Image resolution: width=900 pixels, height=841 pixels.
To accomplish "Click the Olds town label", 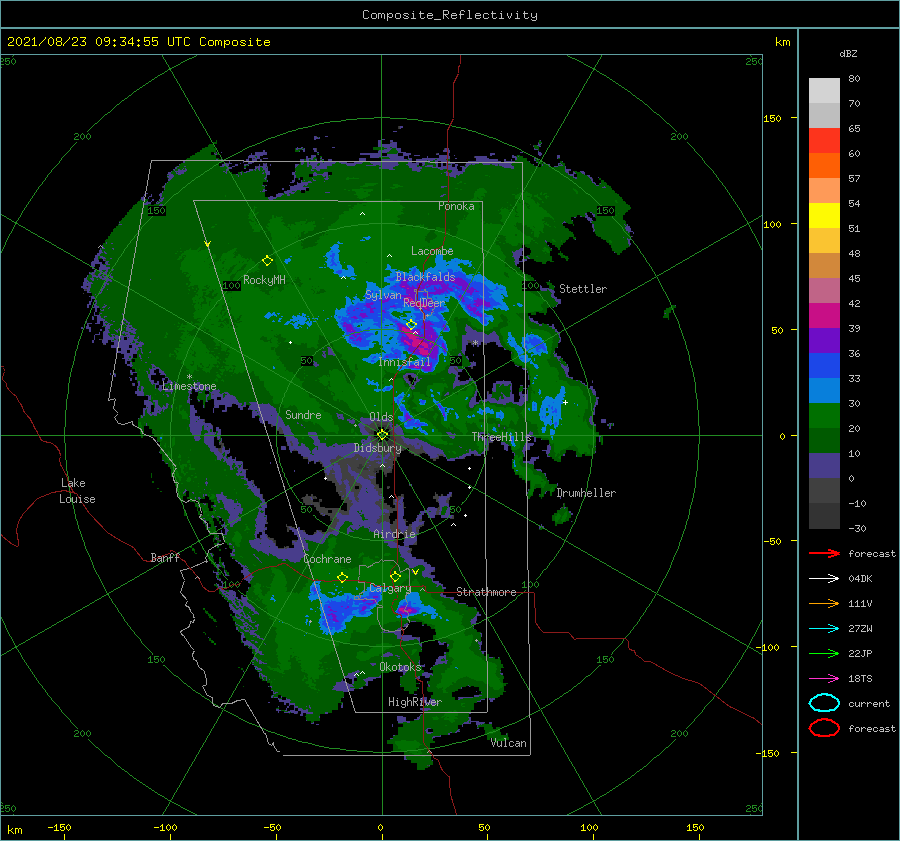I will [x=381, y=417].
